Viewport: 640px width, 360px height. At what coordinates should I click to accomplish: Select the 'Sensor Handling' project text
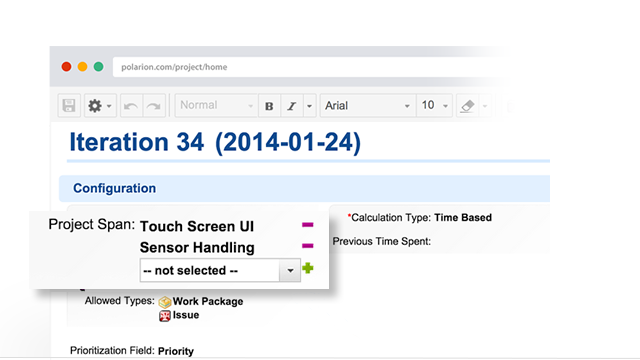click(197, 247)
